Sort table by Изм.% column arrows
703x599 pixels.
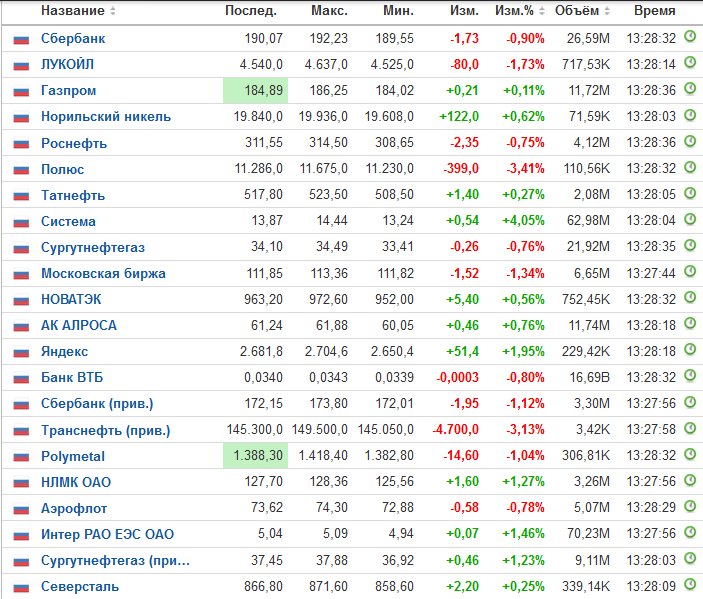coord(542,11)
